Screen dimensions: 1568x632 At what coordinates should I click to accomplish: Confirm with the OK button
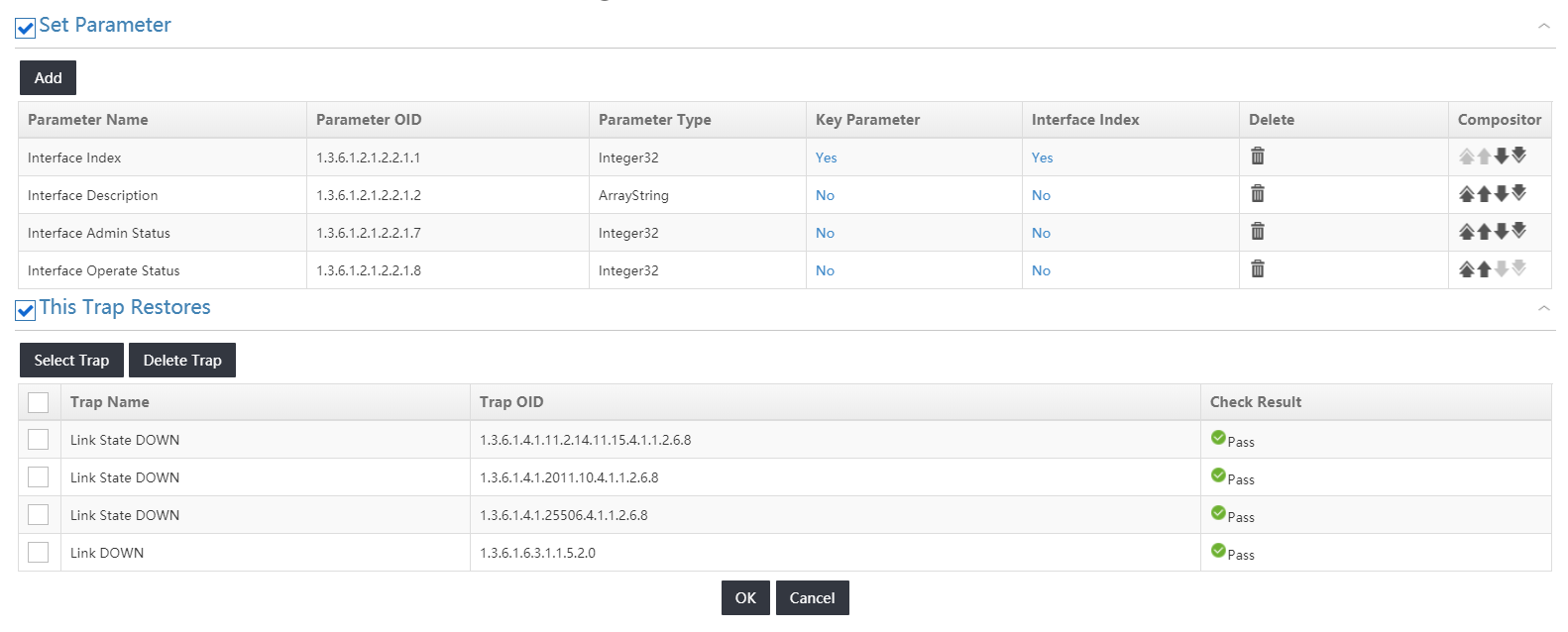point(745,598)
